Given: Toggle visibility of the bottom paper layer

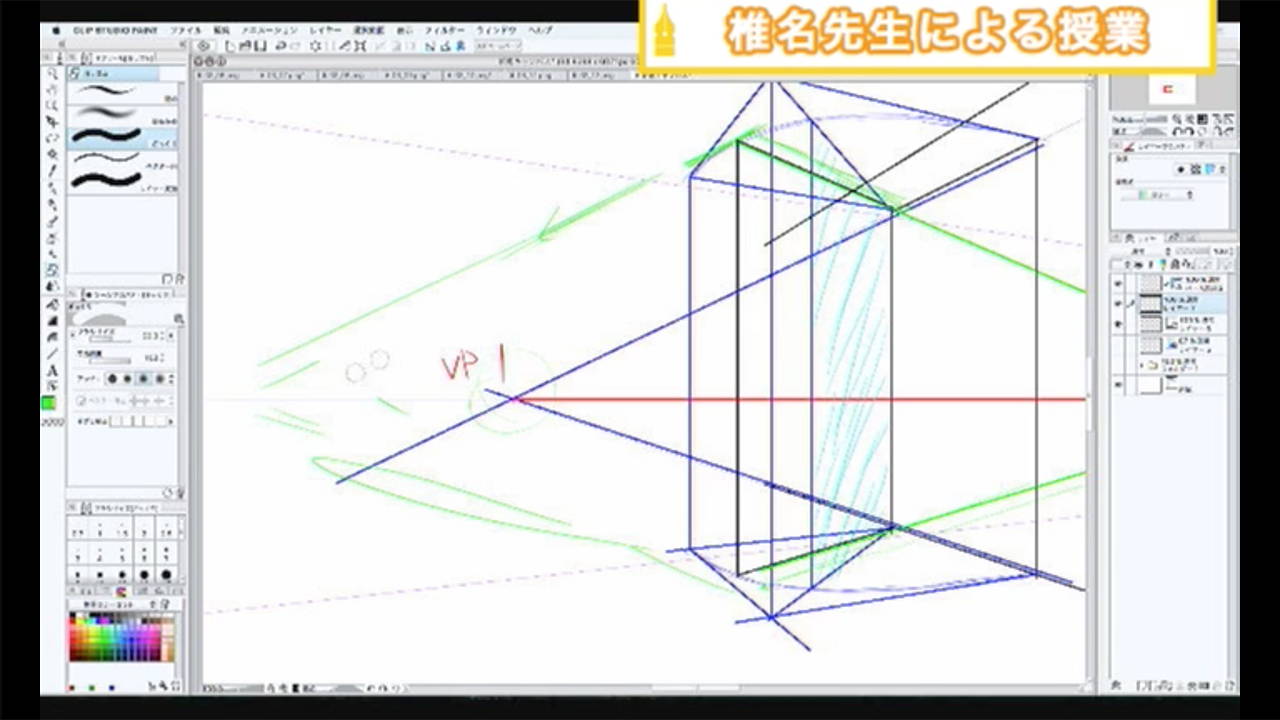Looking at the screenshot, I should [x=1119, y=385].
